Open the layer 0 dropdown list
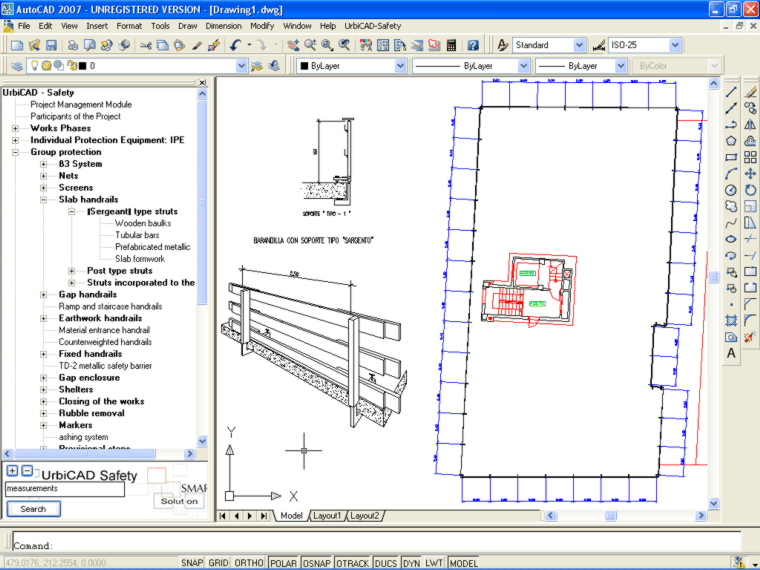Viewport: 760px width, 570px height. (241, 66)
